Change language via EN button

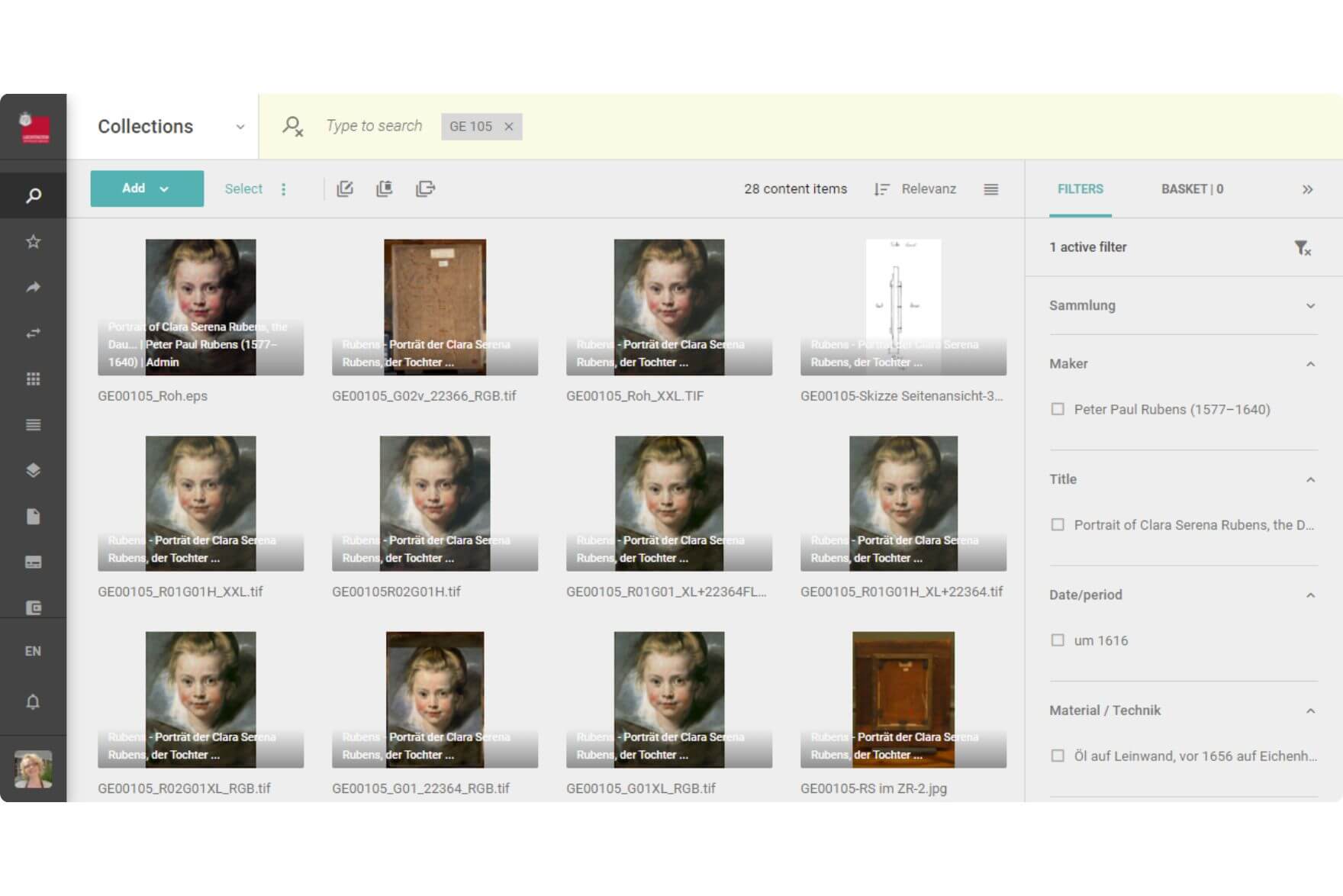coord(33,651)
